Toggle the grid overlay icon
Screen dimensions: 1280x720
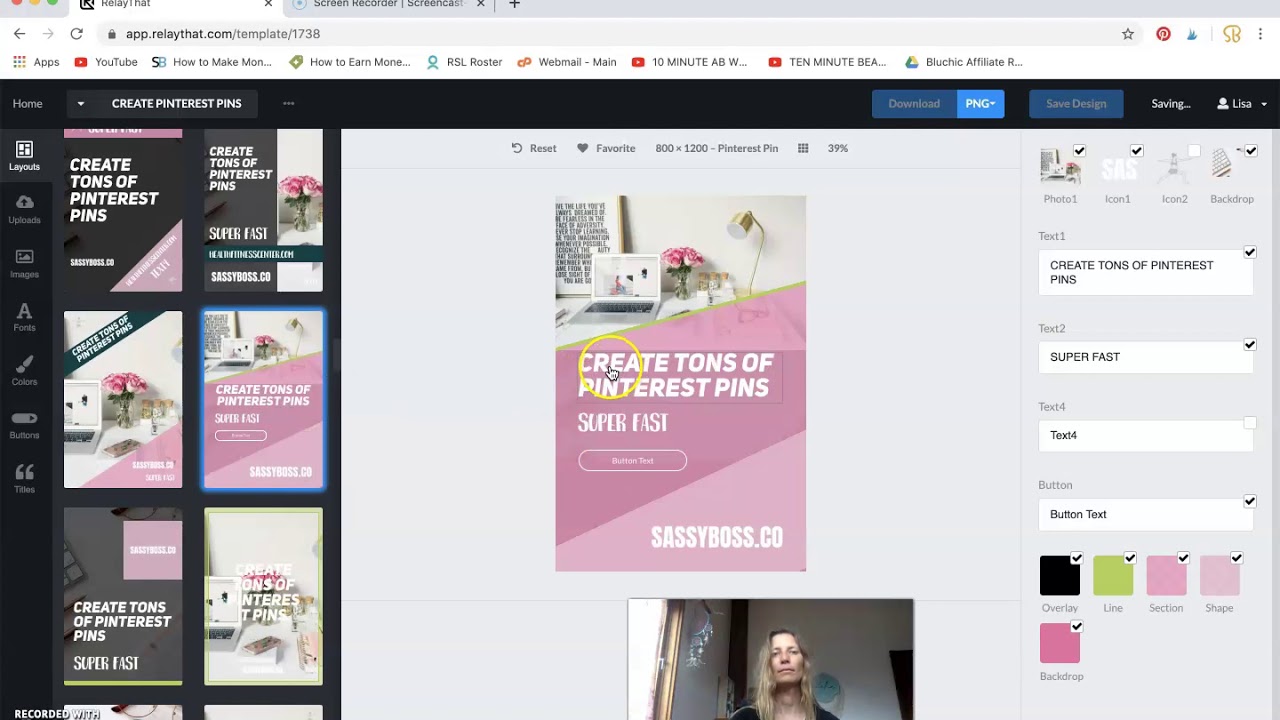(x=803, y=148)
